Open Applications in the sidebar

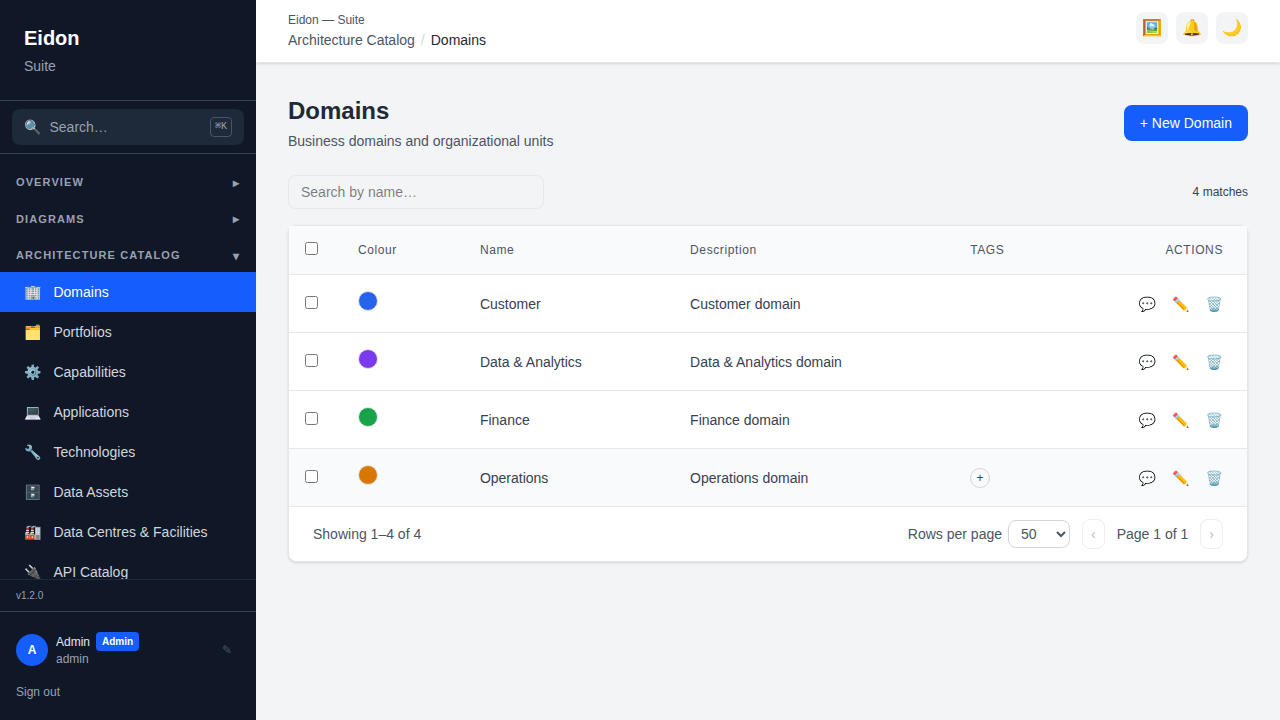coord(128,412)
